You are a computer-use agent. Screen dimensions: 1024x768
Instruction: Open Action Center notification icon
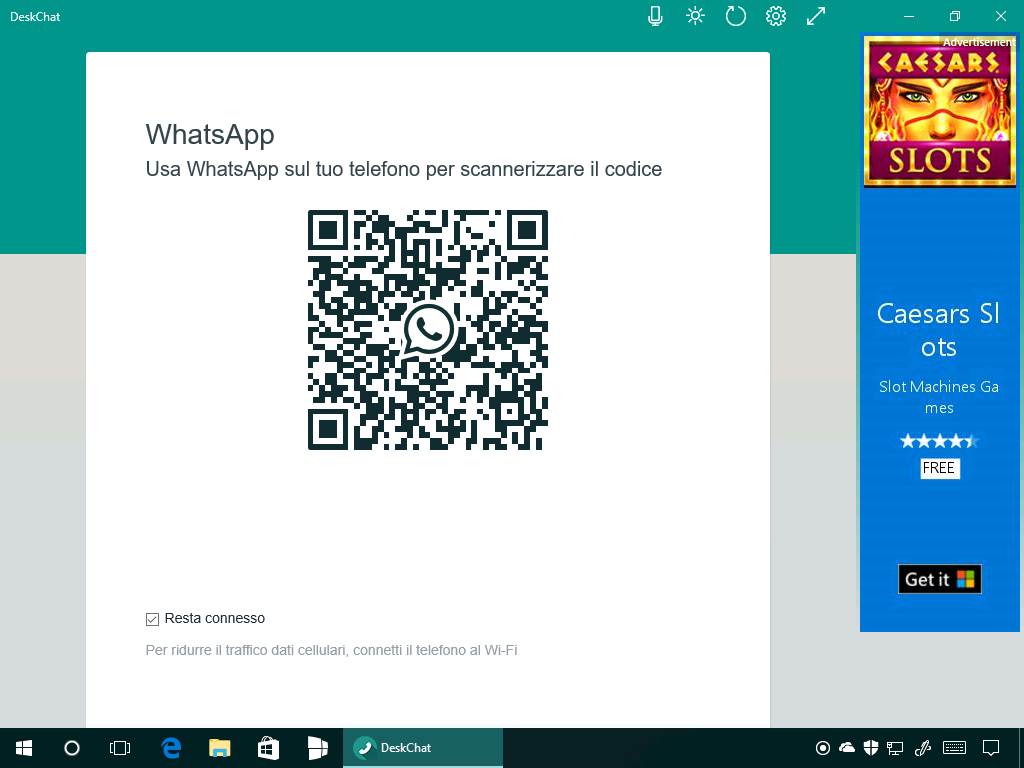click(x=991, y=748)
